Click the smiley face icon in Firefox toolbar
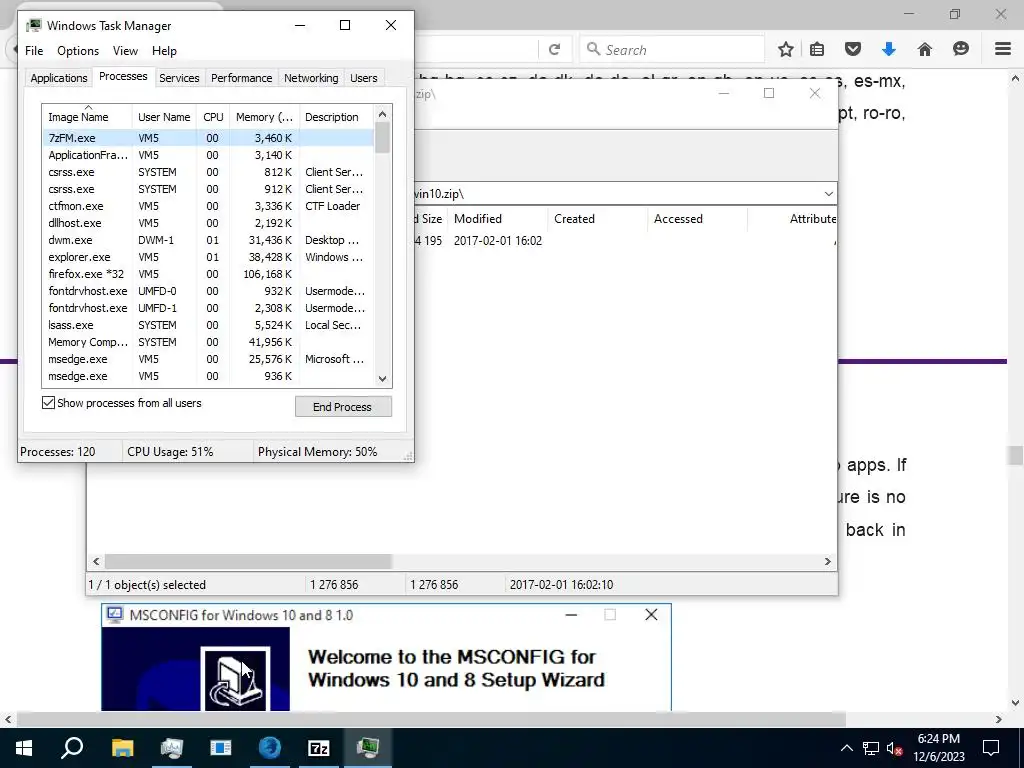Image resolution: width=1024 pixels, height=768 pixels. pyautogui.click(x=961, y=49)
